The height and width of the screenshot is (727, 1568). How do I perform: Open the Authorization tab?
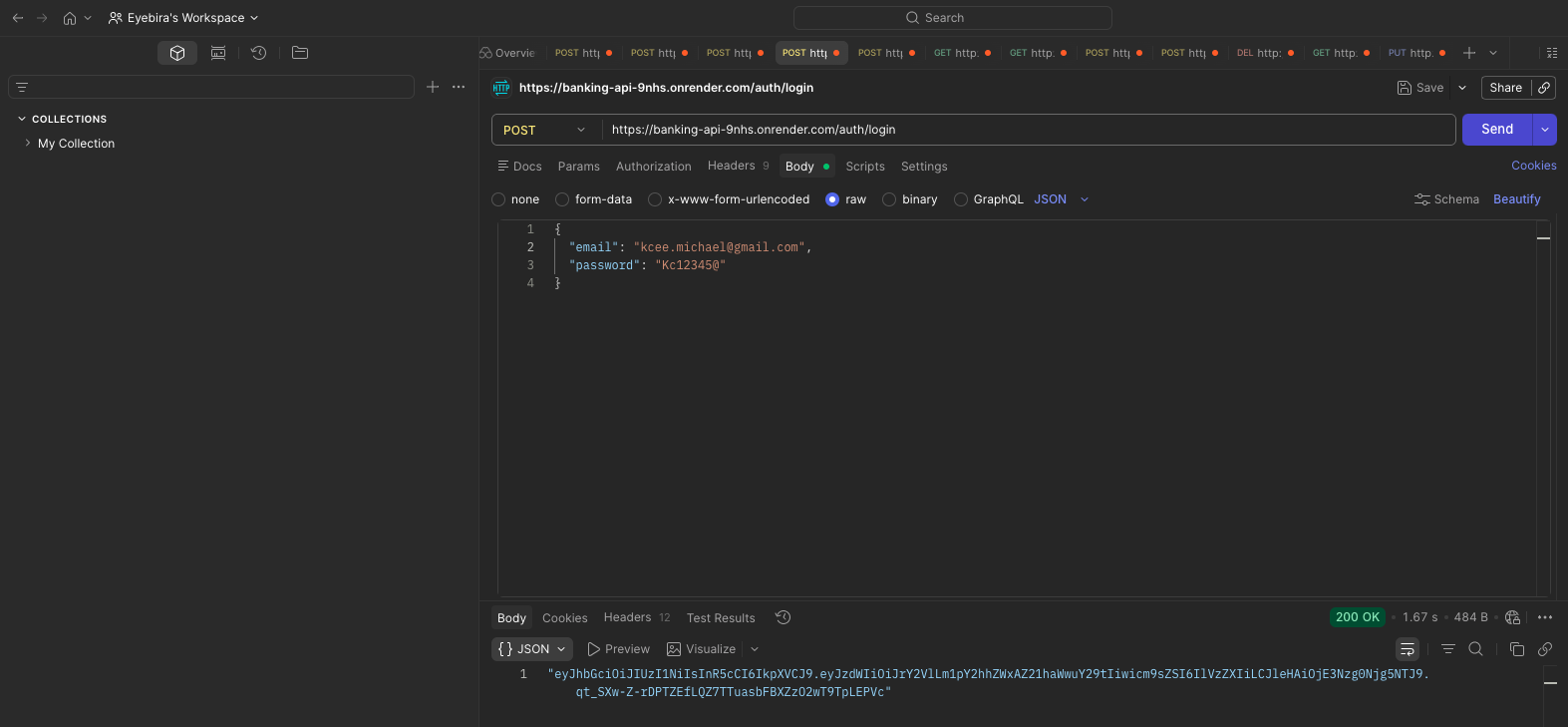pyautogui.click(x=654, y=167)
